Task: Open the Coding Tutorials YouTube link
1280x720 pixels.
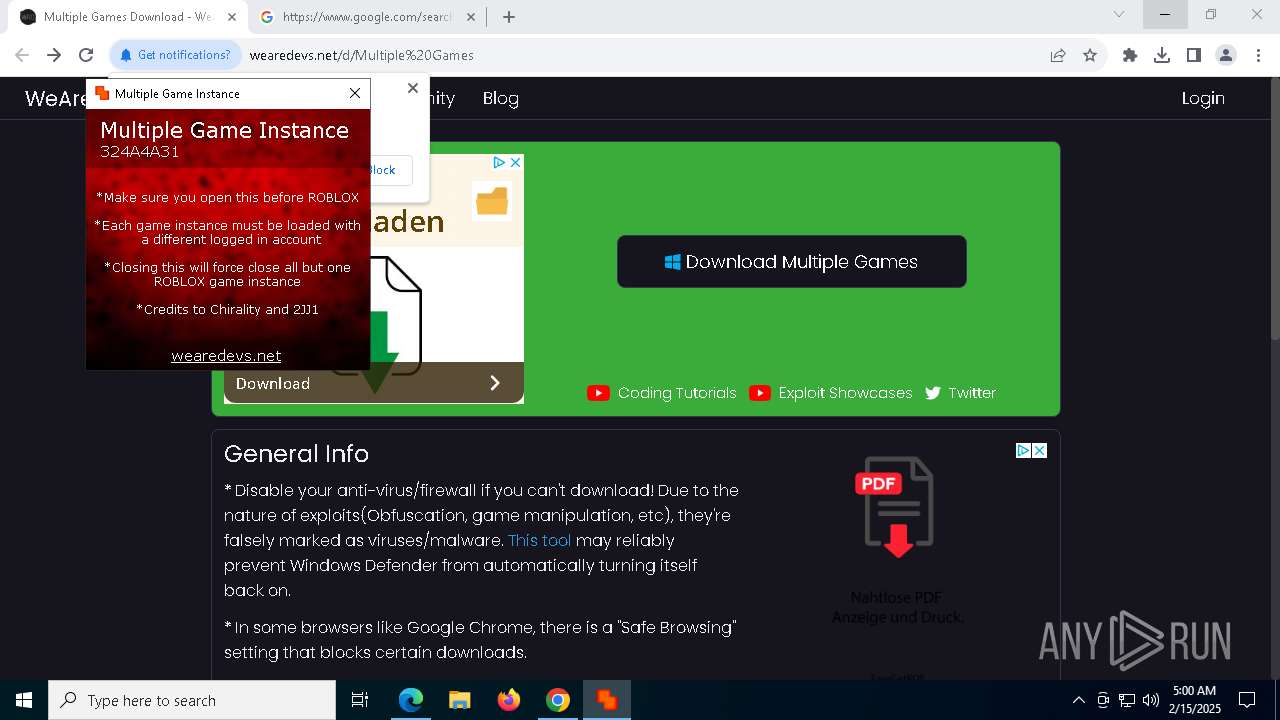Action: [x=662, y=393]
